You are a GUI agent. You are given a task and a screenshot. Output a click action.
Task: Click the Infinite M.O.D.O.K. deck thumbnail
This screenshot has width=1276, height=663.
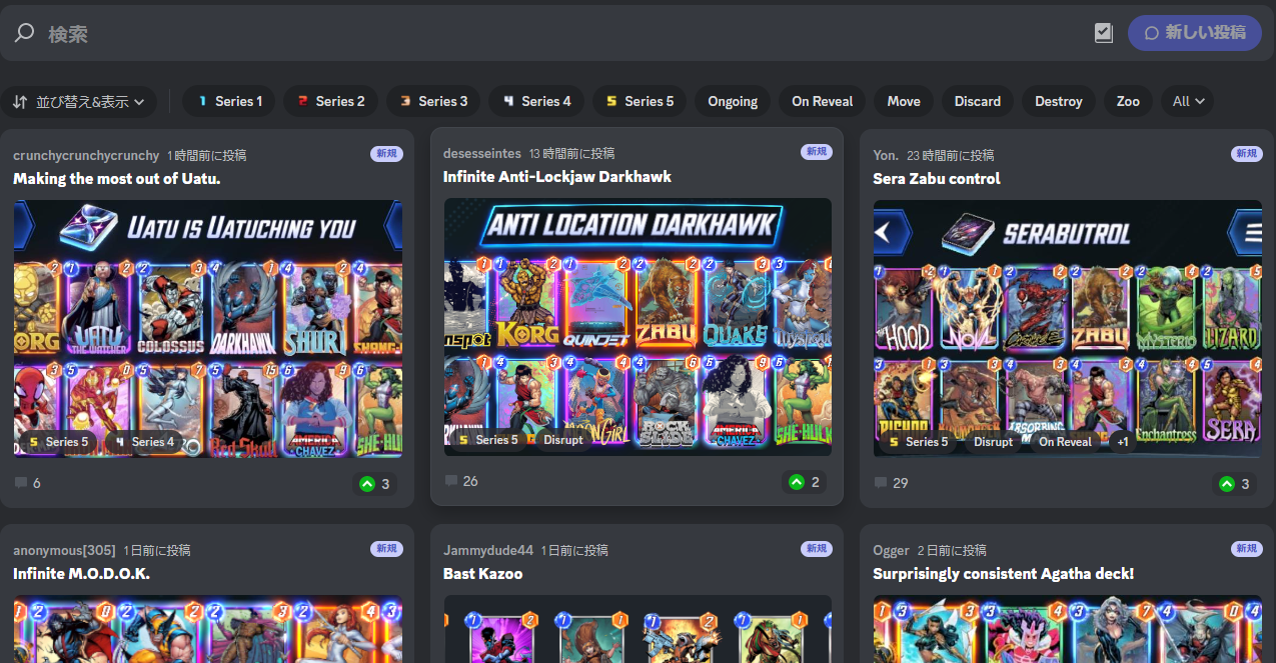[x=208, y=630]
